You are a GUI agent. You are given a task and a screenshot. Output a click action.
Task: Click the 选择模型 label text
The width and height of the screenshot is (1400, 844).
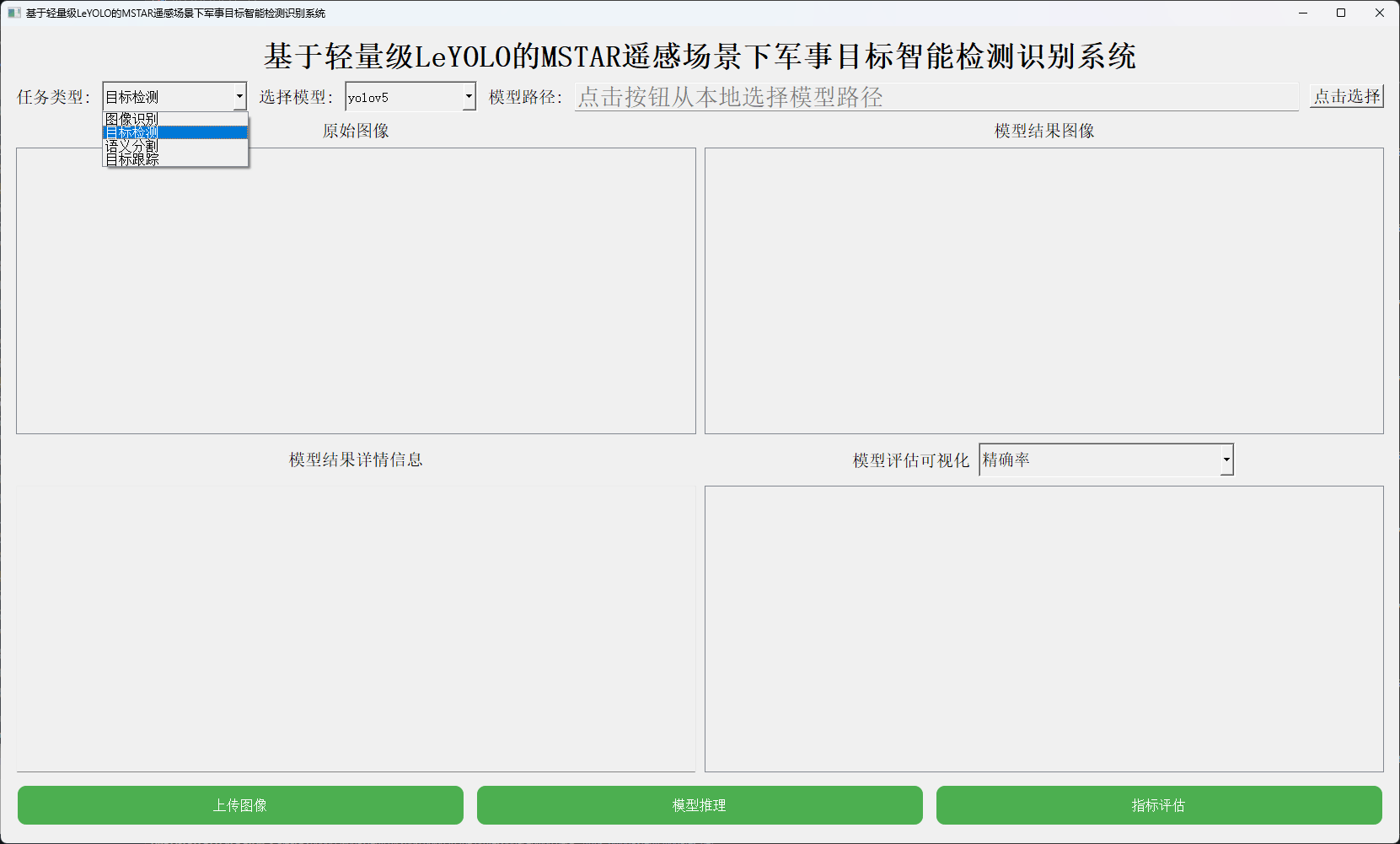tap(296, 97)
